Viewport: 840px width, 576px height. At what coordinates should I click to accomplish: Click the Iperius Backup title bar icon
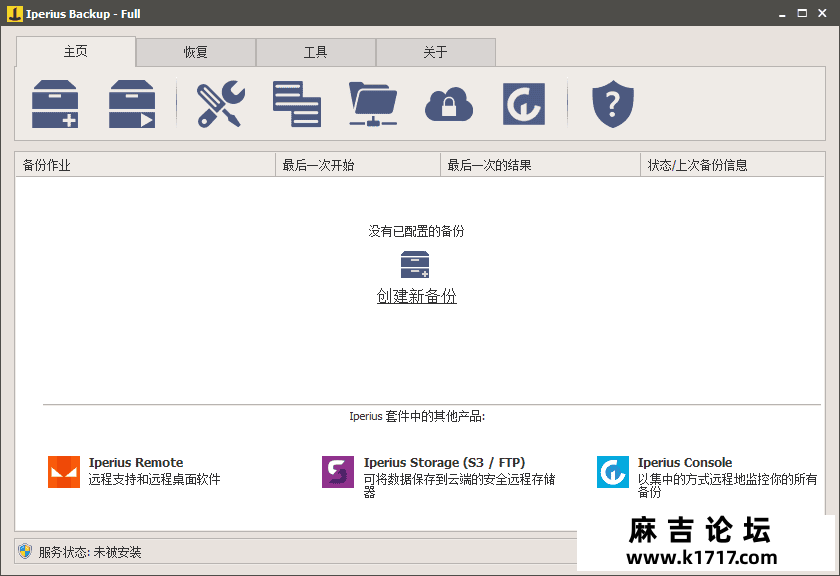[x=14, y=13]
